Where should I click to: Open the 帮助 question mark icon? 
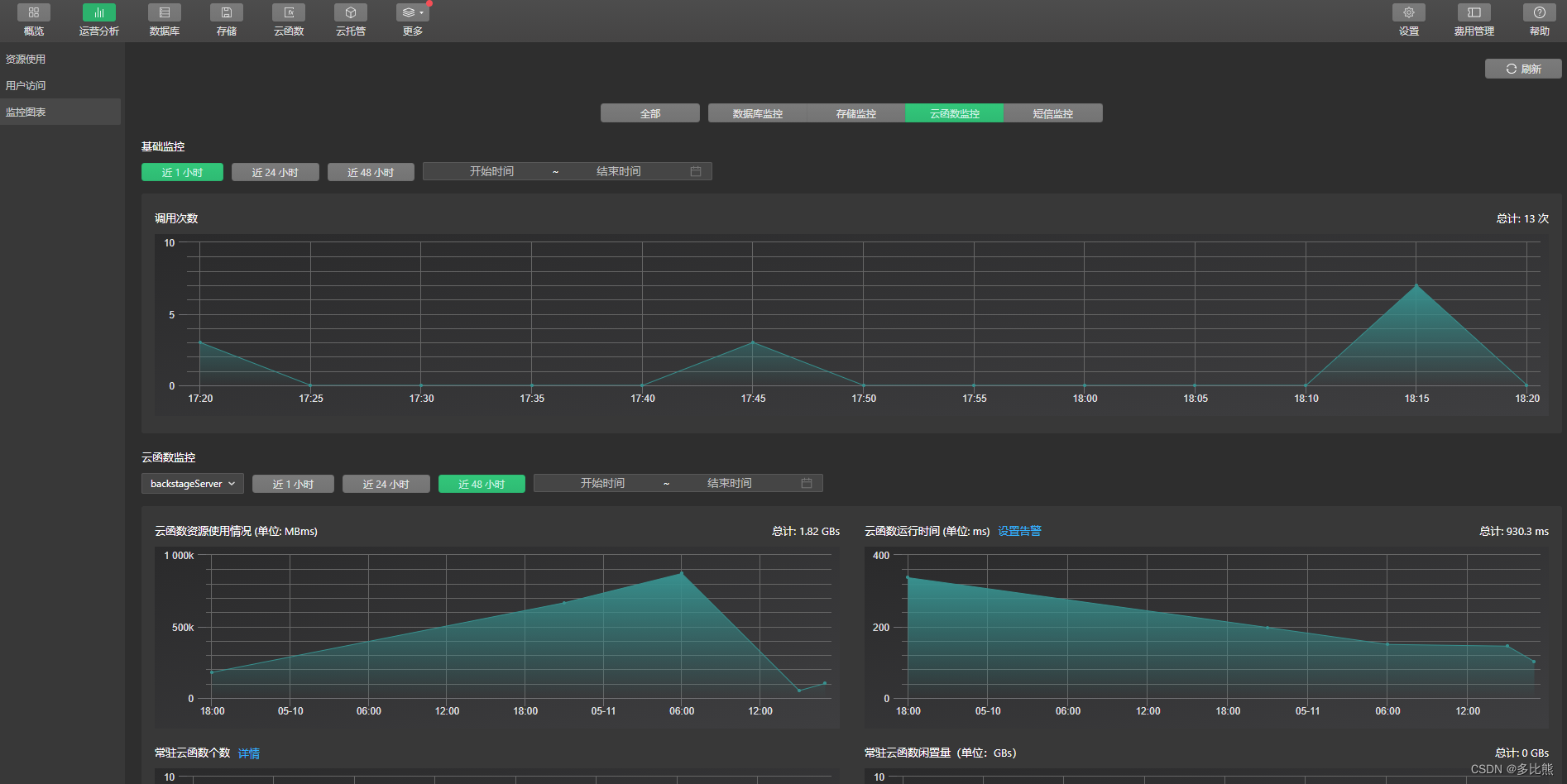click(x=1540, y=12)
